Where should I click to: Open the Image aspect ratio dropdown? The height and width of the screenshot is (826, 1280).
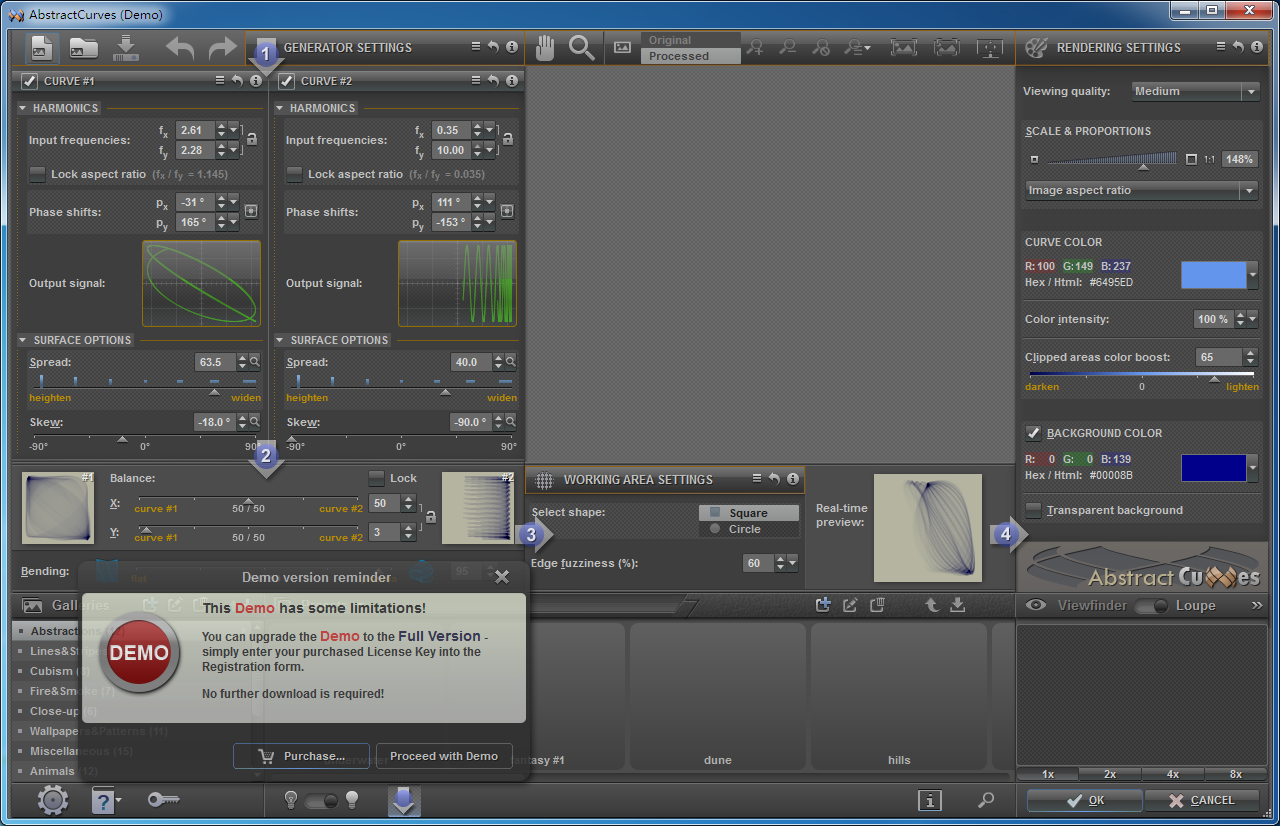tap(1141, 190)
